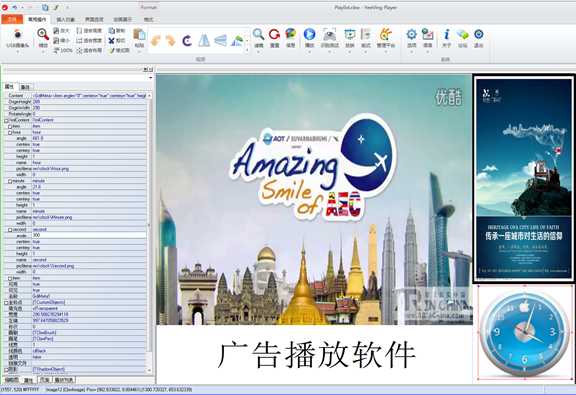Expand the rotate gallery more arrow
This screenshot has height=395, width=576.
pos(247,49)
